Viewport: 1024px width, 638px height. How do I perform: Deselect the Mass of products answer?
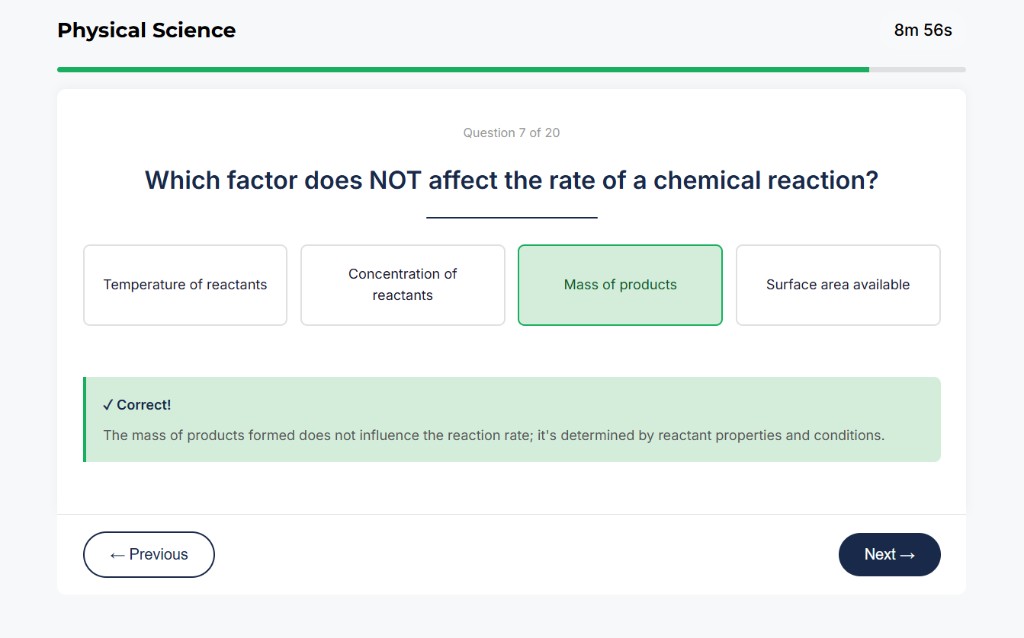[620, 285]
